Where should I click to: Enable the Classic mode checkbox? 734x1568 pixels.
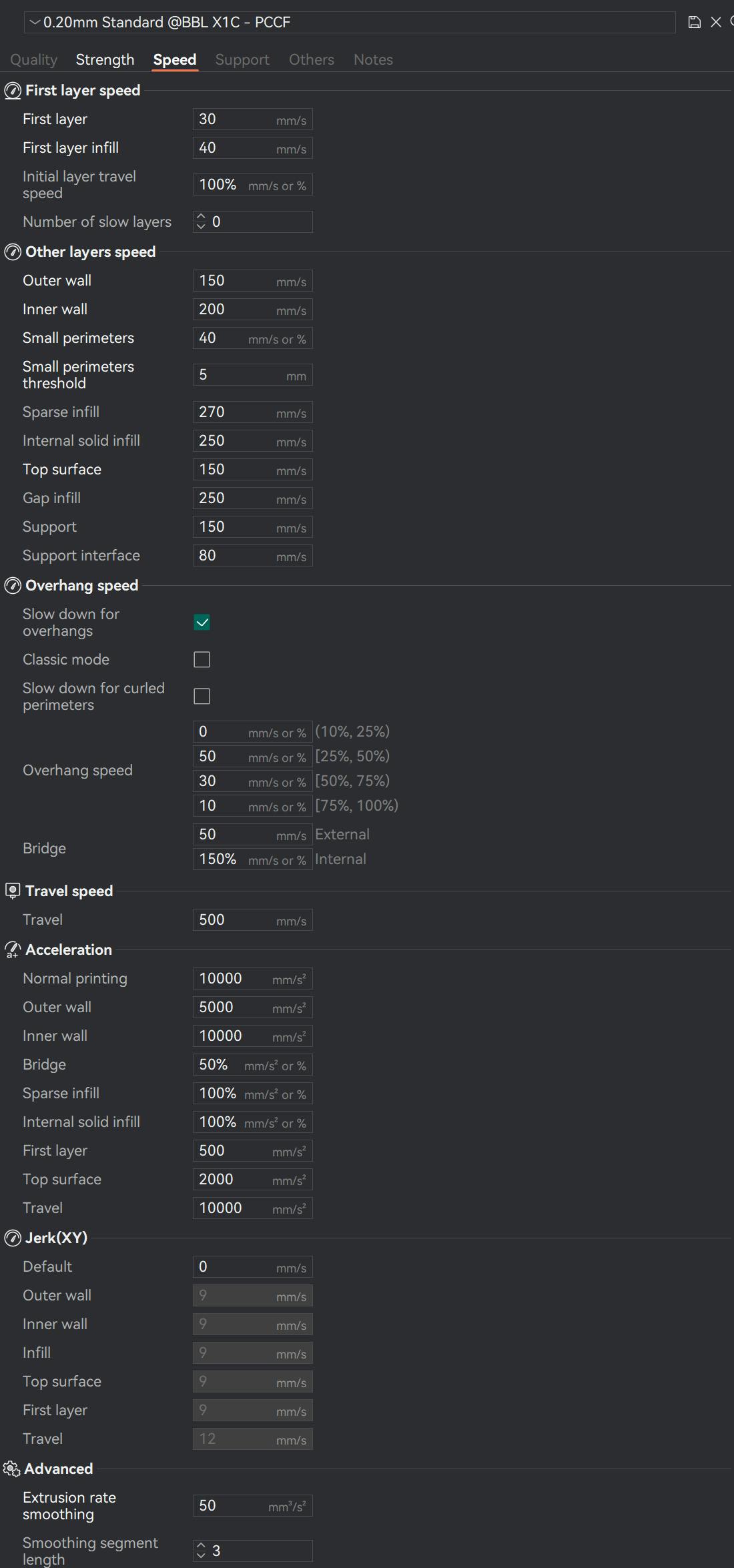point(202,660)
